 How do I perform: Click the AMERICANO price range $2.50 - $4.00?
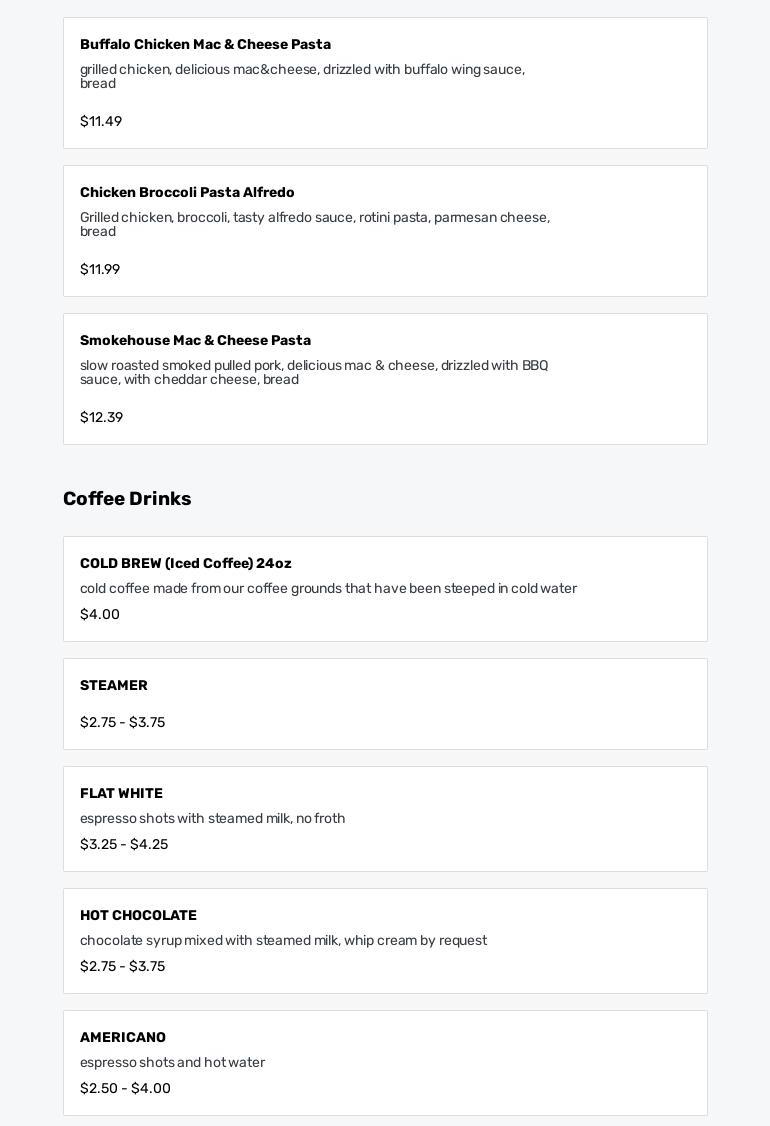click(x=126, y=1088)
